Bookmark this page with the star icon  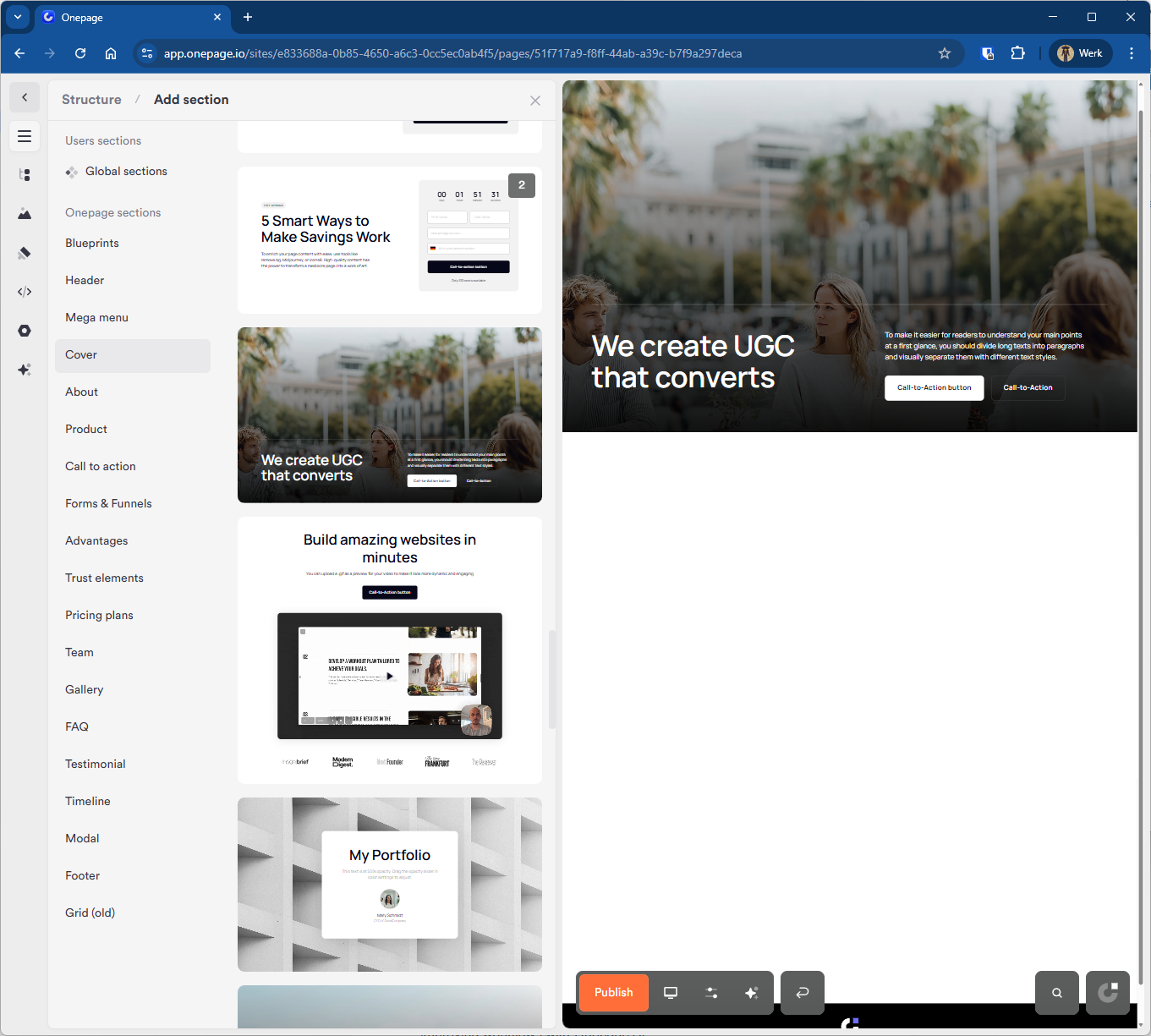point(945,53)
